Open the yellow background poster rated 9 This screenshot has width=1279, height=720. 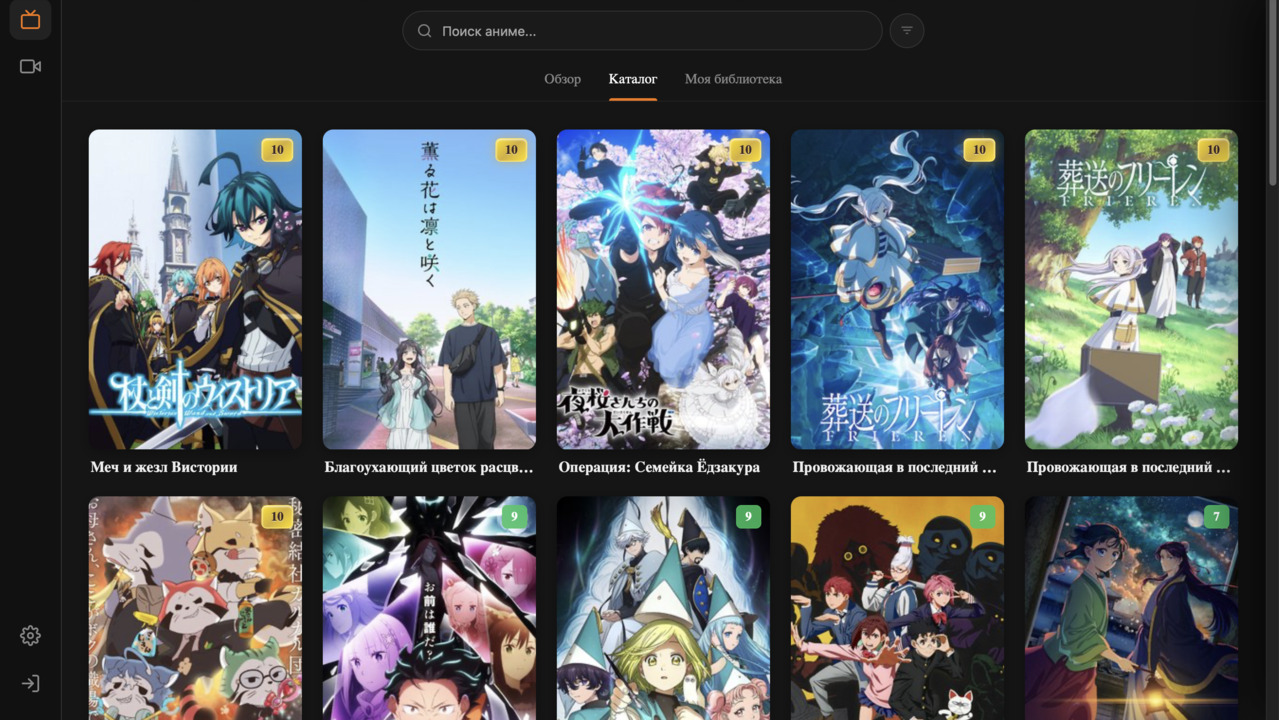pos(897,608)
